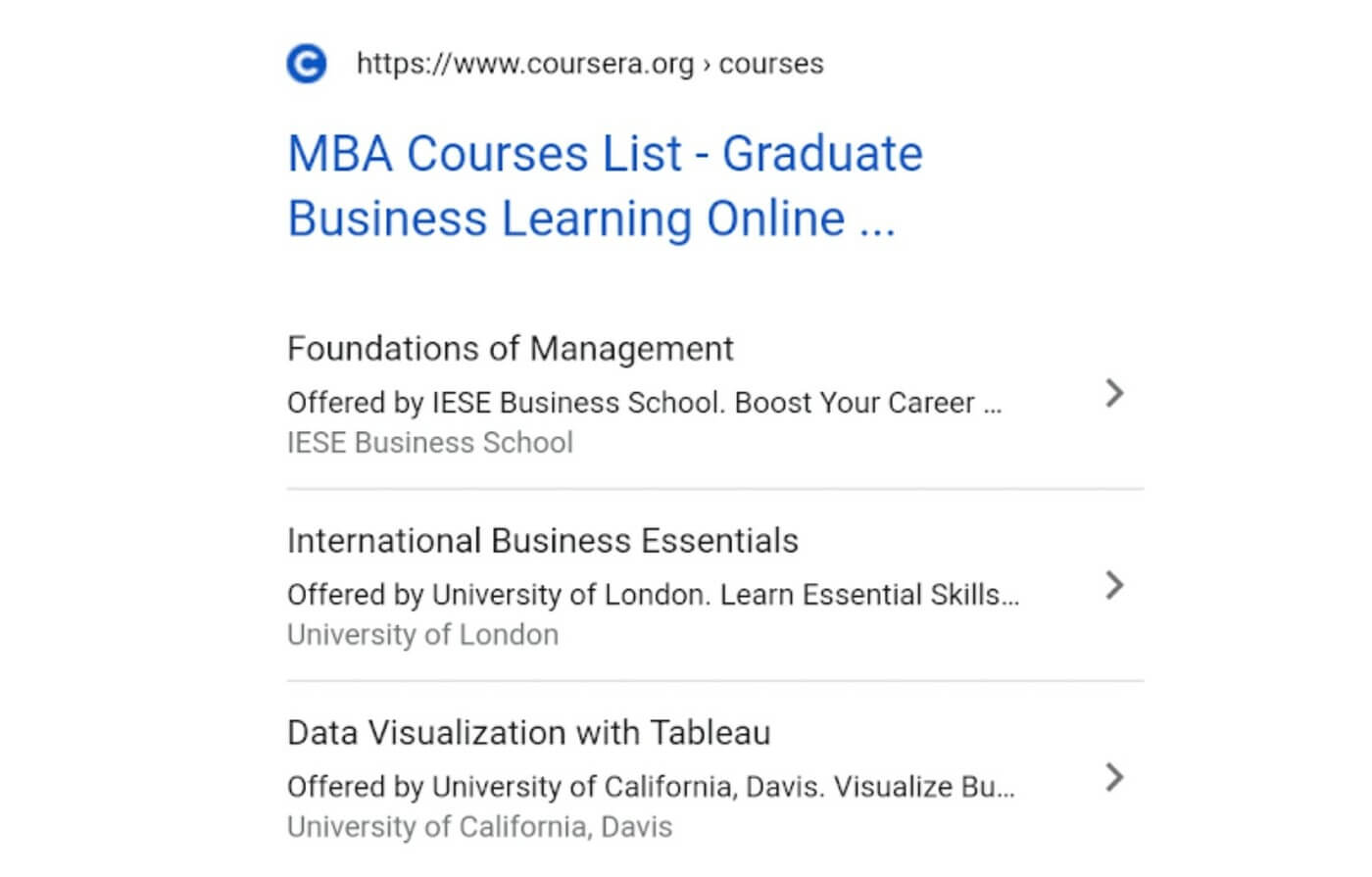Expand the Data Visualization with Tableau chevron

[1114, 777]
